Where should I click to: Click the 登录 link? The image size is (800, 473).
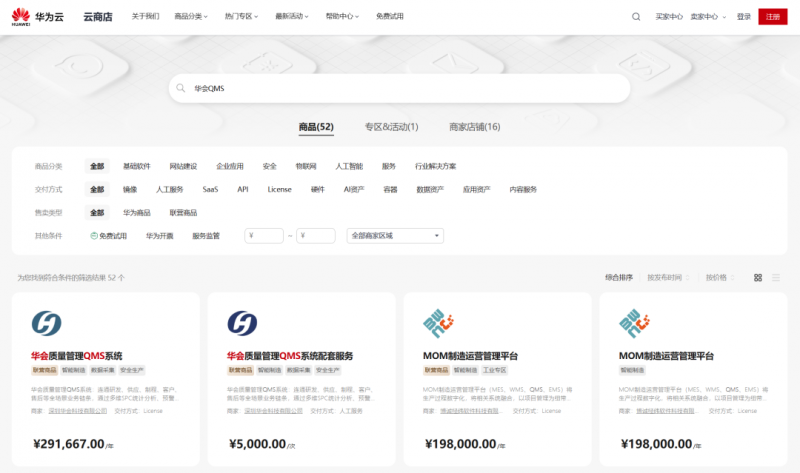click(744, 17)
